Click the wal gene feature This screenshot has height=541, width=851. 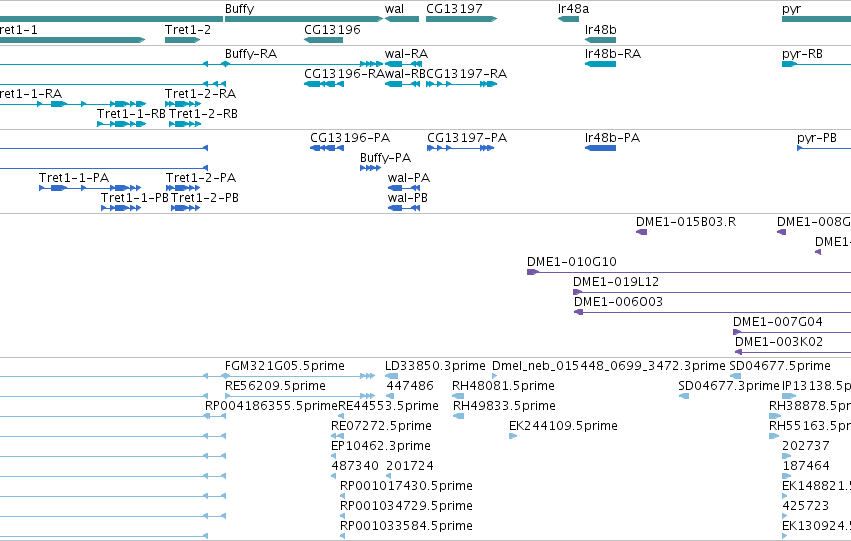coord(402,19)
